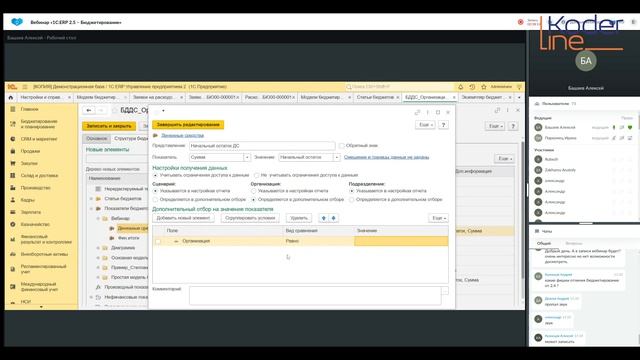Select Не учитывать ограничения доступа radio
Image resolution: width=640 pixels, height=360 pixels.
256,175
